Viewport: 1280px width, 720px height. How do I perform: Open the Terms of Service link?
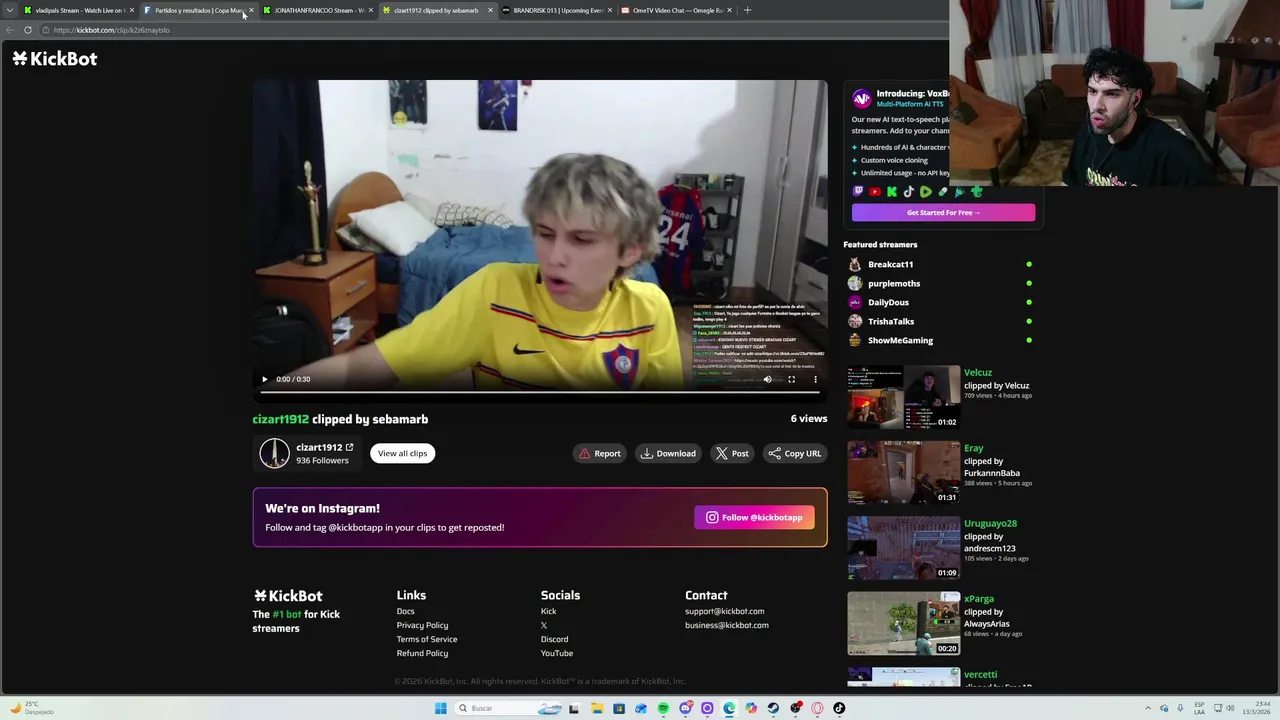click(427, 639)
